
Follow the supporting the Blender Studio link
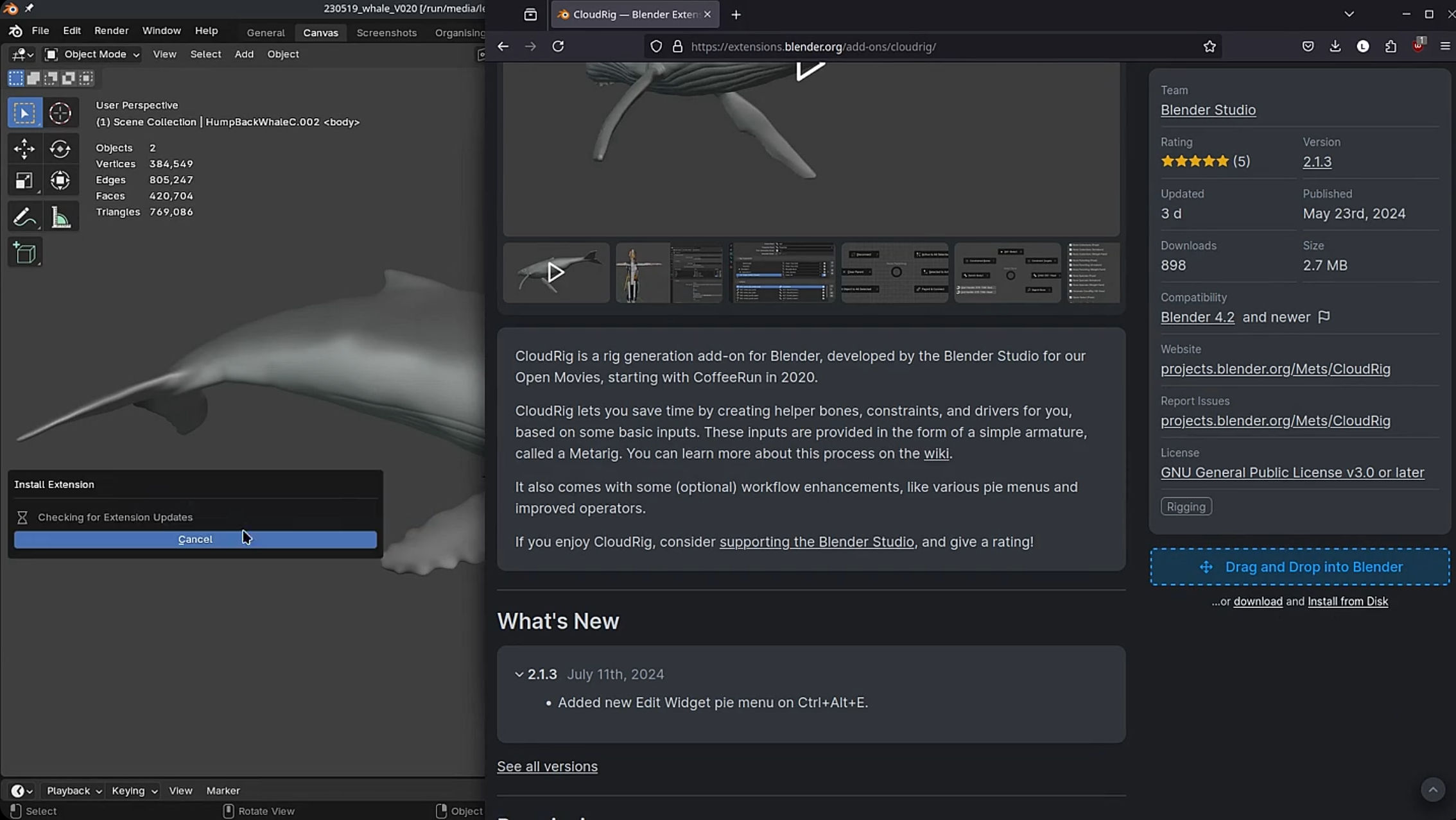(817, 542)
